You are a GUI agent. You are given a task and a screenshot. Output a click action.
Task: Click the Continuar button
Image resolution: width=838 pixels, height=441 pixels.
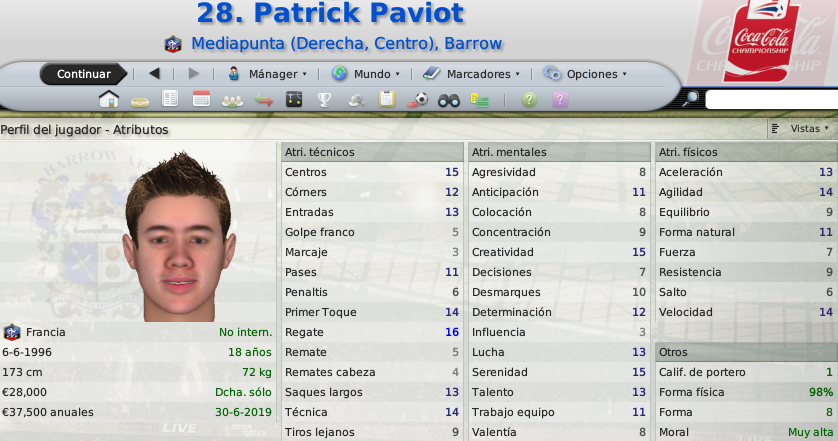(84, 74)
